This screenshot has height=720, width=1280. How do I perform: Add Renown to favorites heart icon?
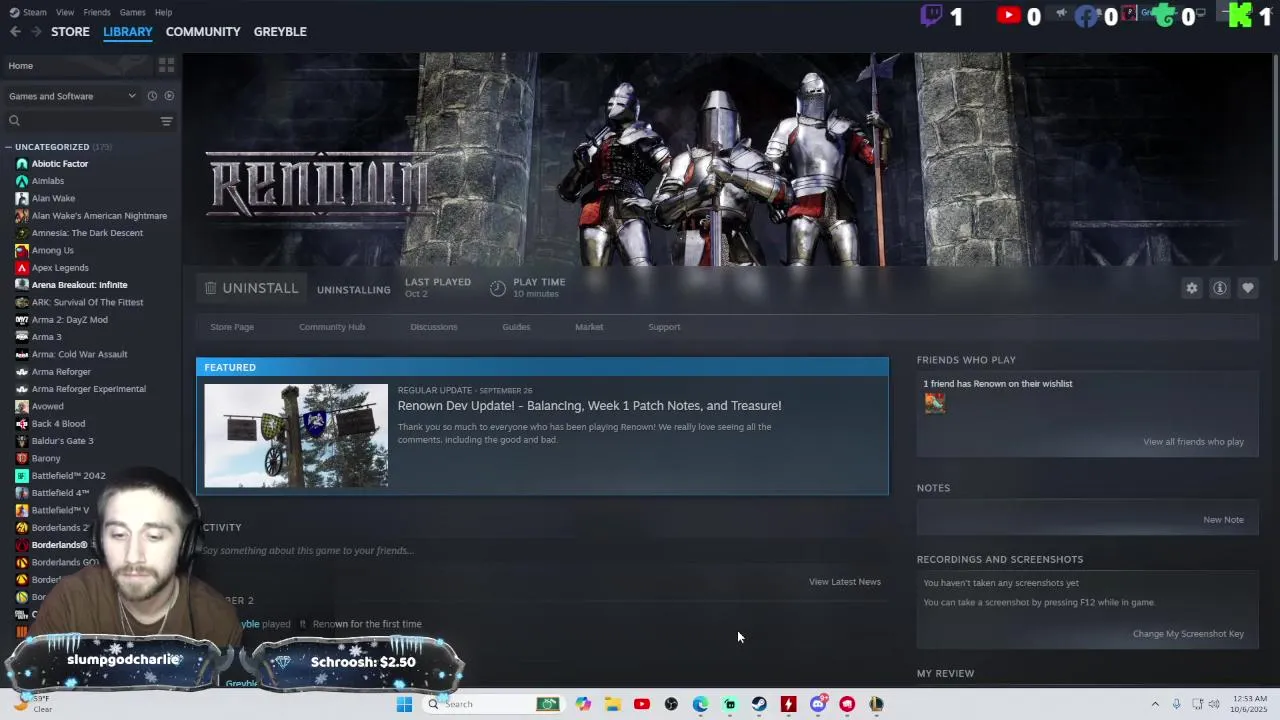coord(1248,288)
